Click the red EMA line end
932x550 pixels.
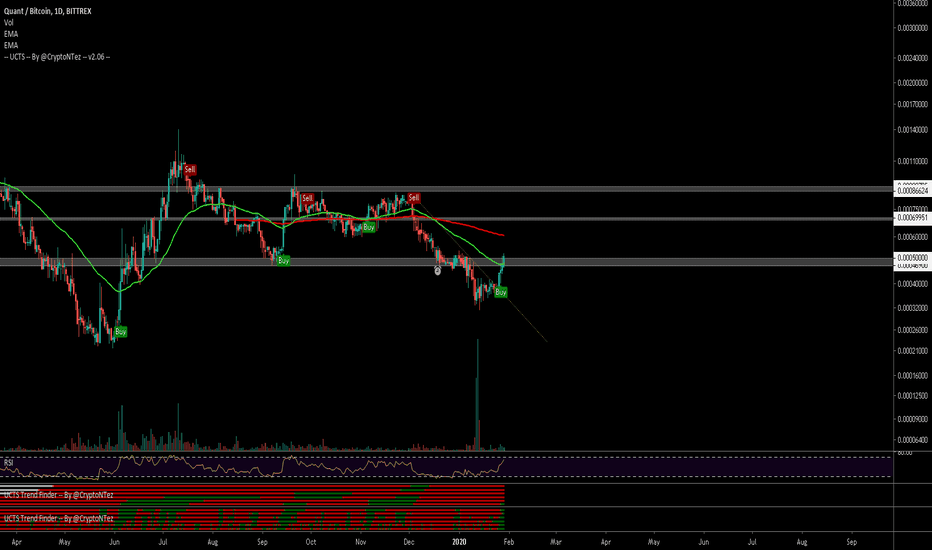pos(503,235)
